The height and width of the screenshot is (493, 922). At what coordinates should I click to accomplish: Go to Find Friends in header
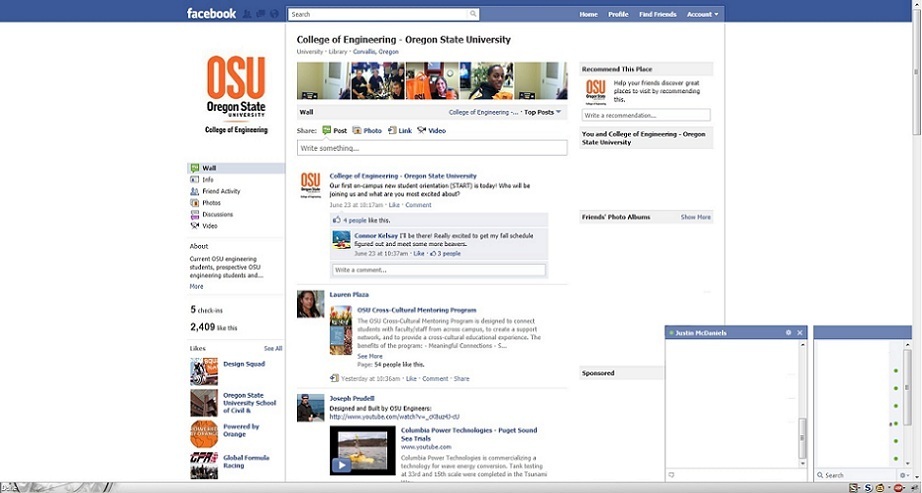(657, 14)
